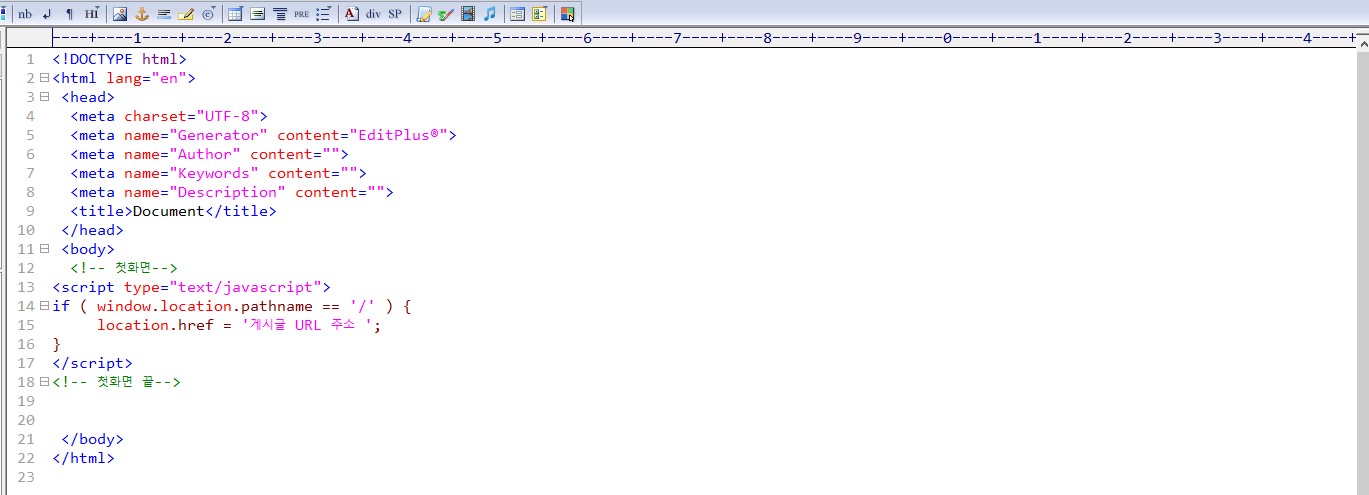This screenshot has height=495, width=1369.
Task: Click the '<!-- 첫화면 끝-->' comment
Action: point(116,382)
